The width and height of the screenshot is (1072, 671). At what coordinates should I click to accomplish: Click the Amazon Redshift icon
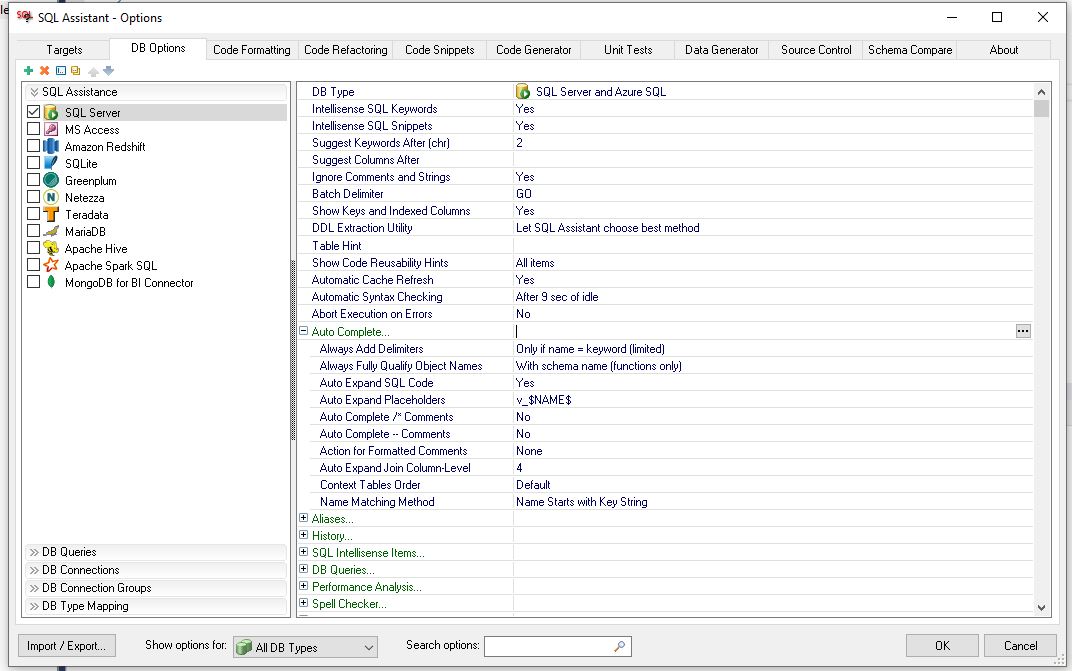(x=51, y=146)
